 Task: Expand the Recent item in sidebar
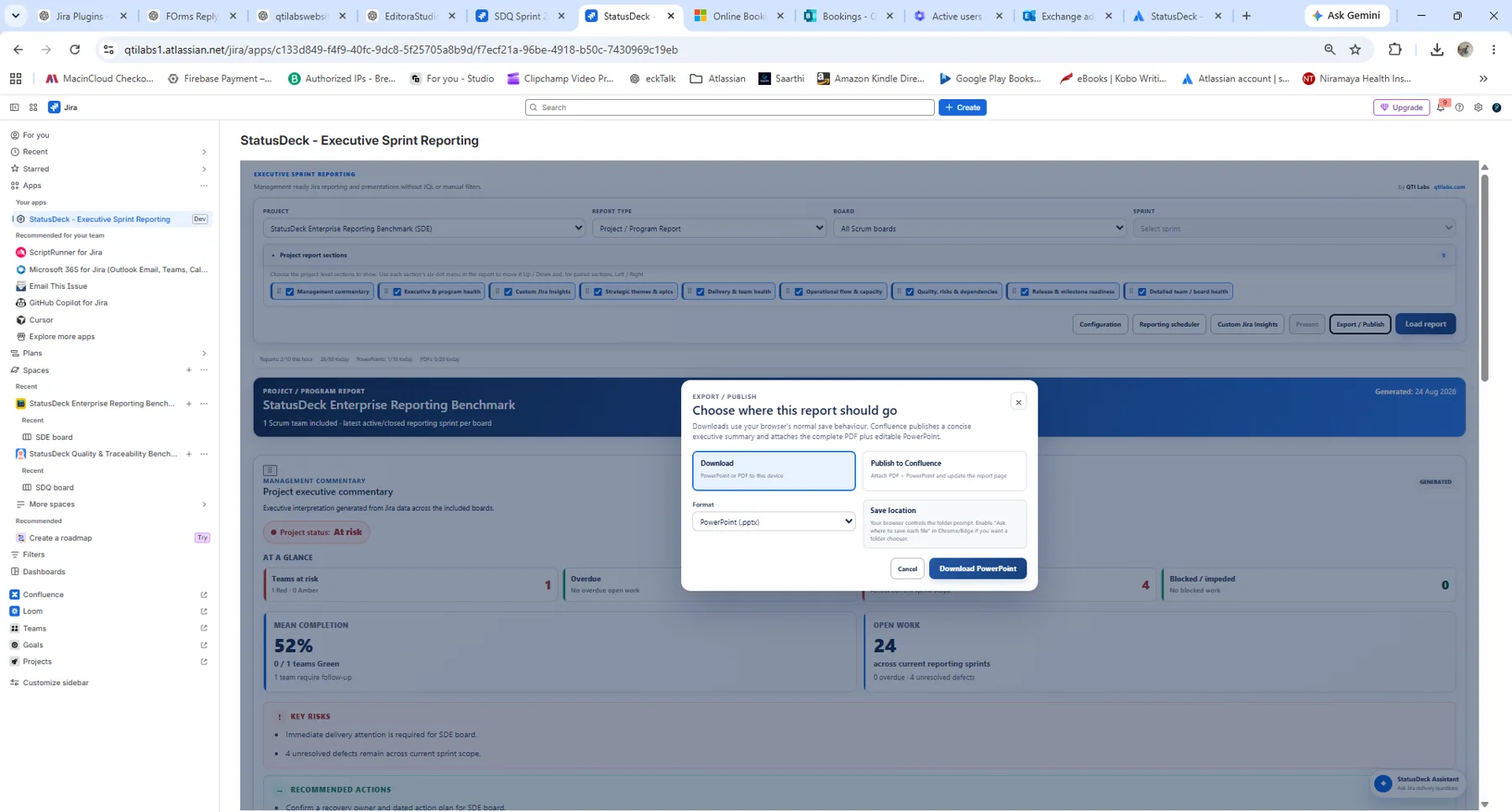(204, 152)
